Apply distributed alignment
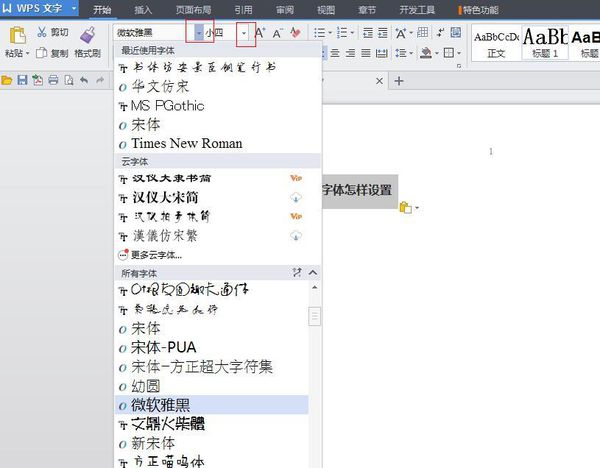Screen dimensions: 600x468 [382, 53]
